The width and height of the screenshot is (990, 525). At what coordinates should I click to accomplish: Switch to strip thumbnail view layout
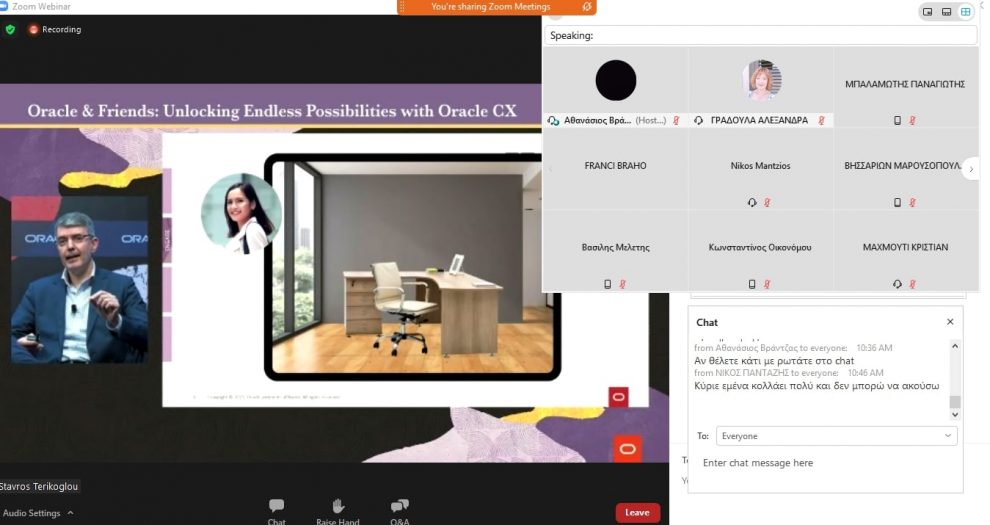(x=947, y=12)
